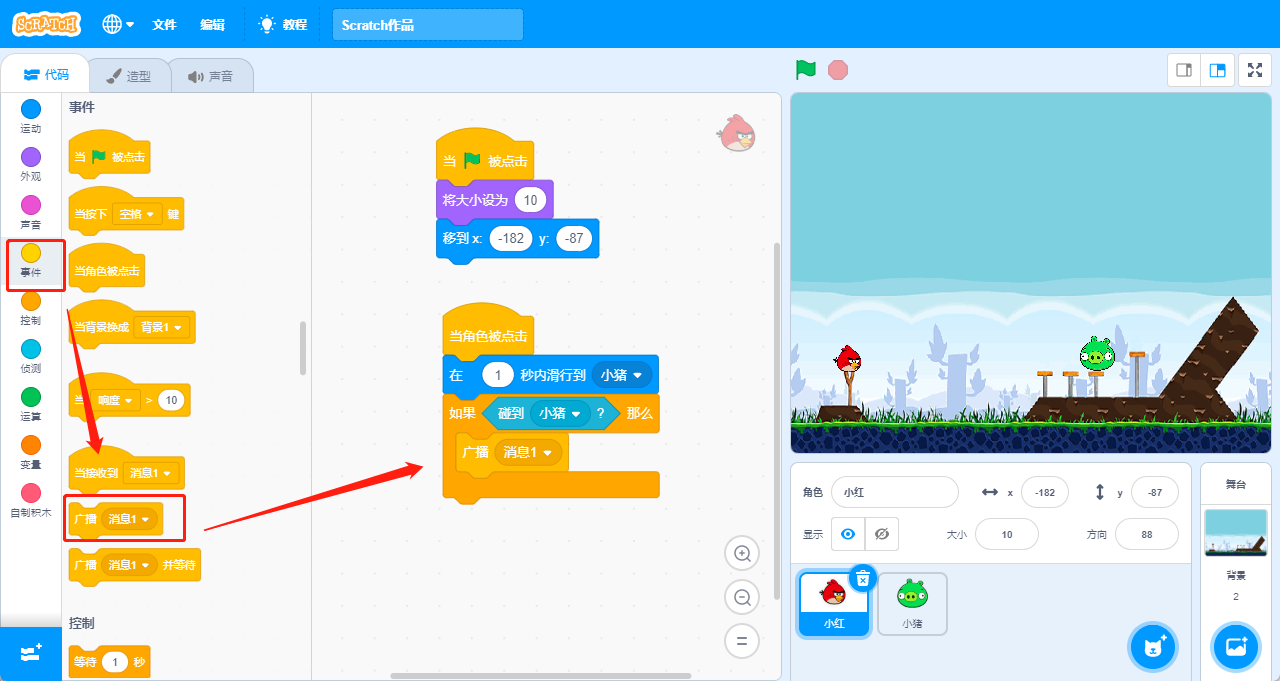Select the 事件 block category
This screenshot has height=681, width=1280.
pos(31,260)
